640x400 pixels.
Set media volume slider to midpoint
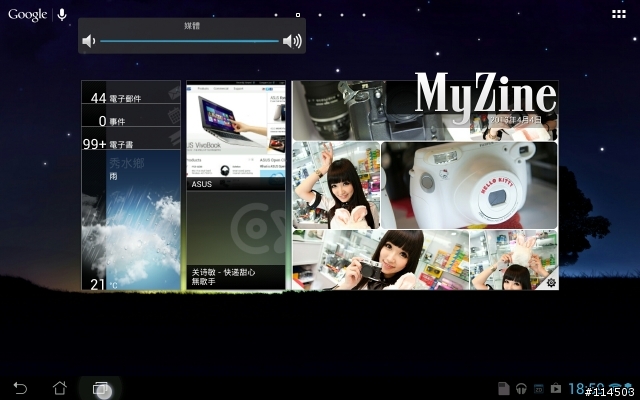click(x=189, y=41)
